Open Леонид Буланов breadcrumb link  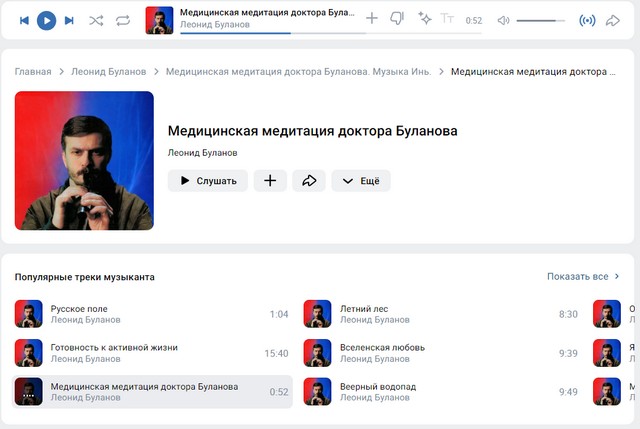pos(108,72)
